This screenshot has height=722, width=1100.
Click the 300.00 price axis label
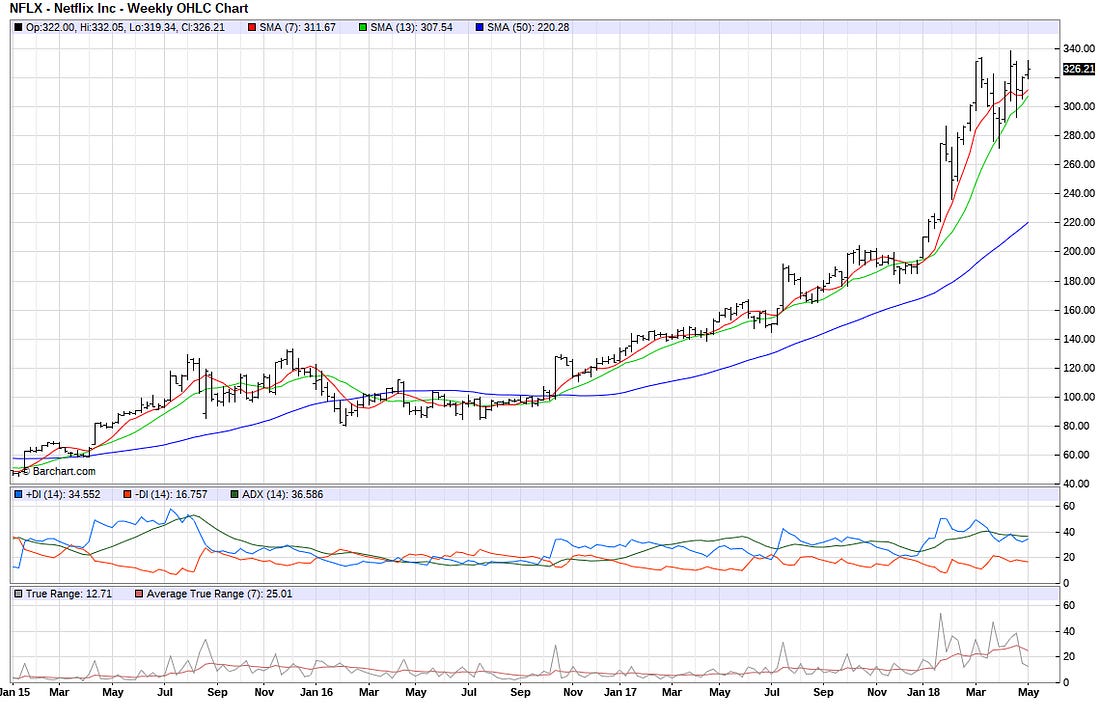click(x=1079, y=107)
